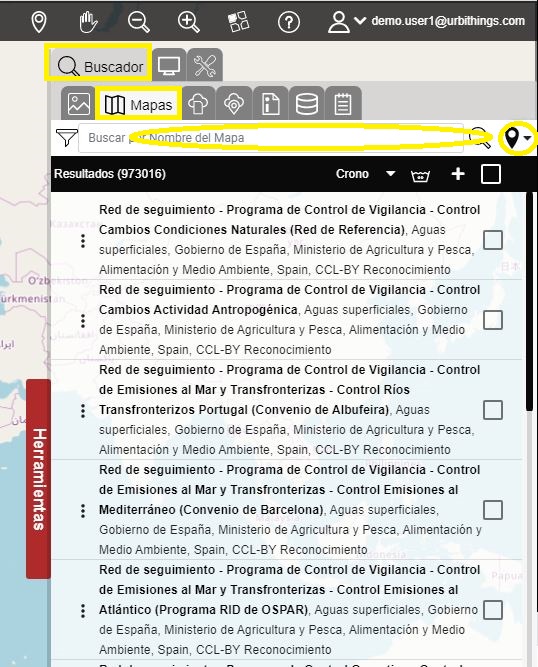Open the Cambios Condiciones Naturales map title

290,219
